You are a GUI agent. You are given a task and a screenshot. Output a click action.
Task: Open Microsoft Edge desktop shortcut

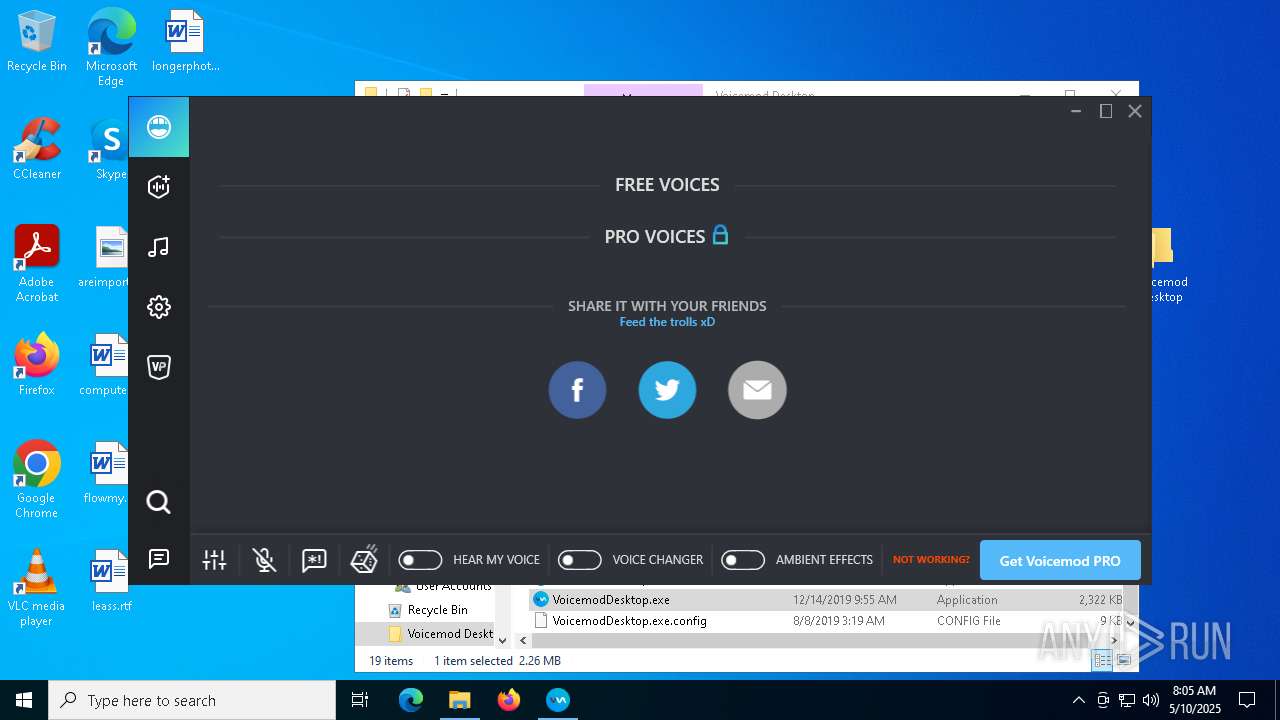click(111, 47)
